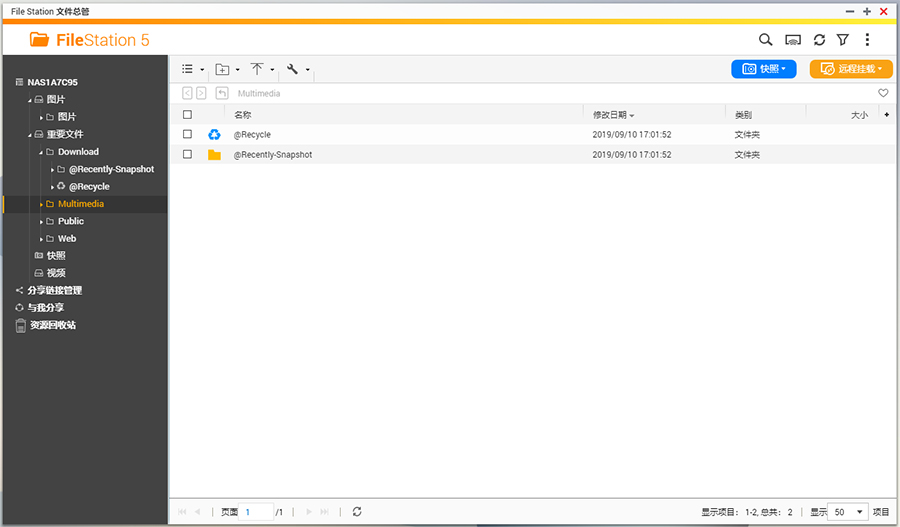Open the tools wrench dropdown arrow
The image size is (900, 527).
click(308, 70)
